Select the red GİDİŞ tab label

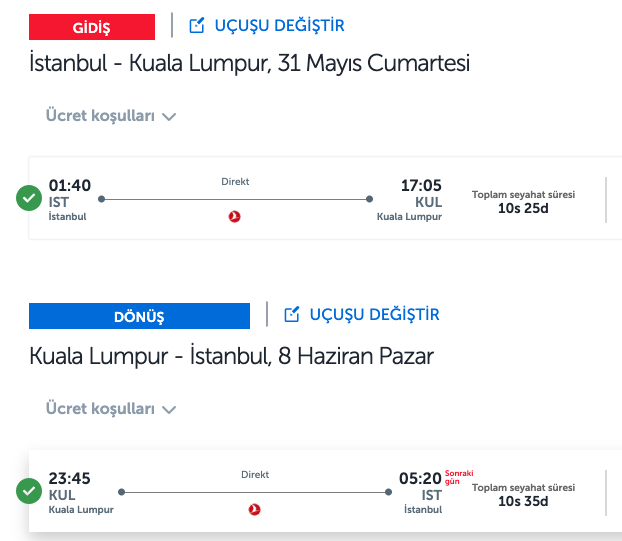coord(92,27)
